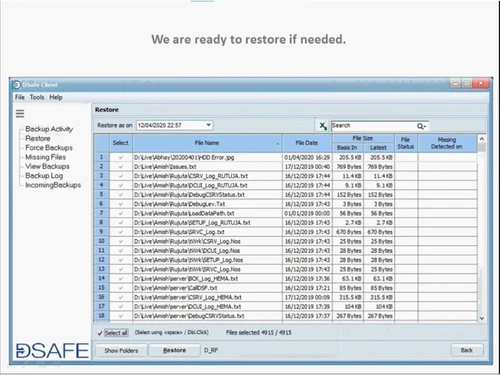Click the Select column header
The height and width of the screenshot is (375, 500).
click(121, 143)
